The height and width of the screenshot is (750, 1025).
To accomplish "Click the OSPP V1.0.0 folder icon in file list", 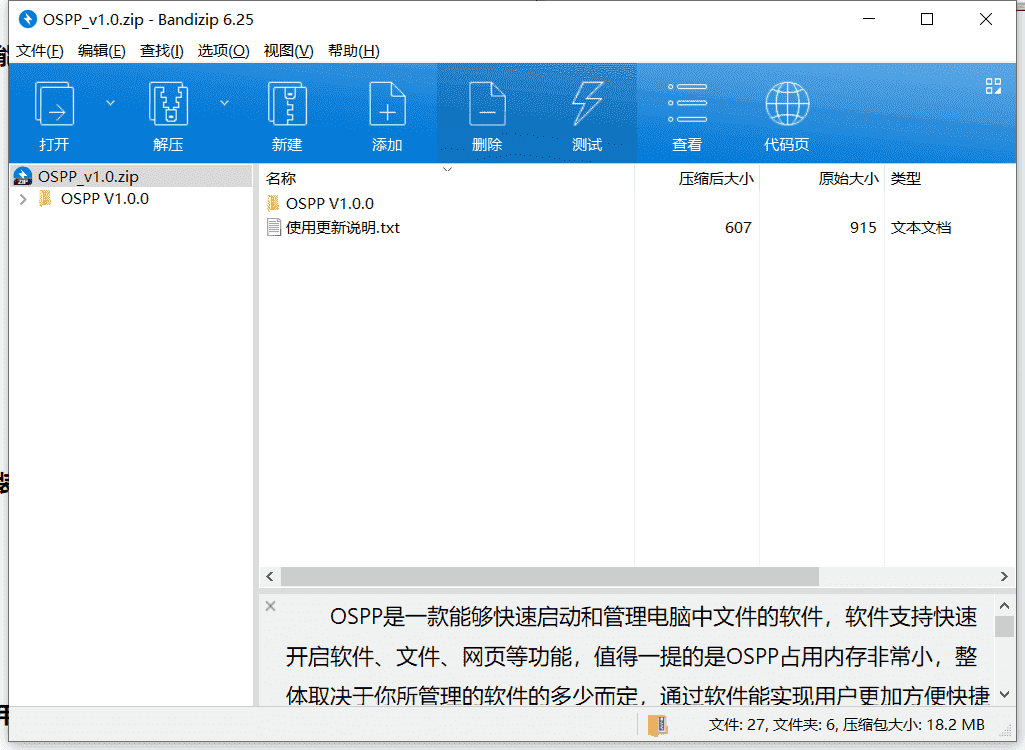I will tap(273, 203).
